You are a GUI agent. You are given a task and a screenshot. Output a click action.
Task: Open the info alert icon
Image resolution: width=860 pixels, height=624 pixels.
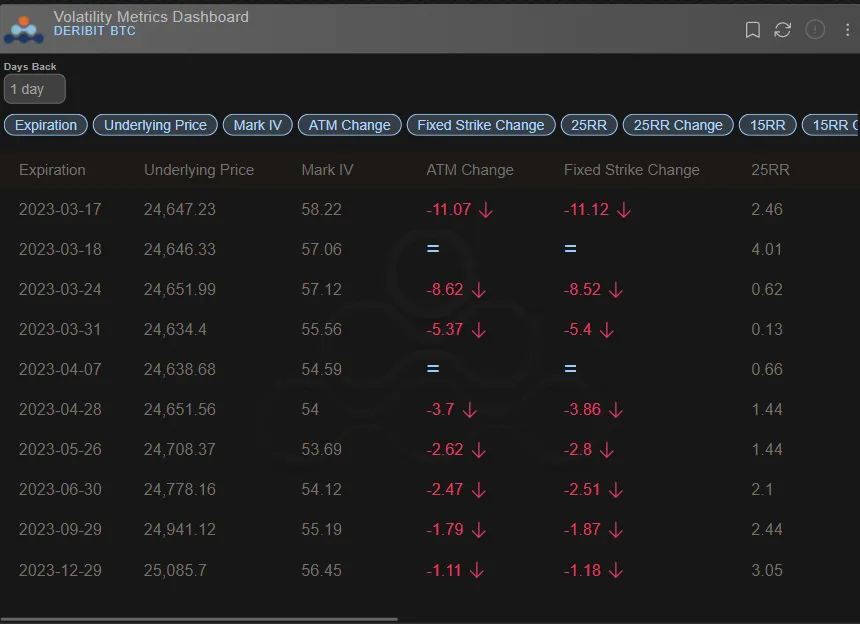click(x=815, y=30)
